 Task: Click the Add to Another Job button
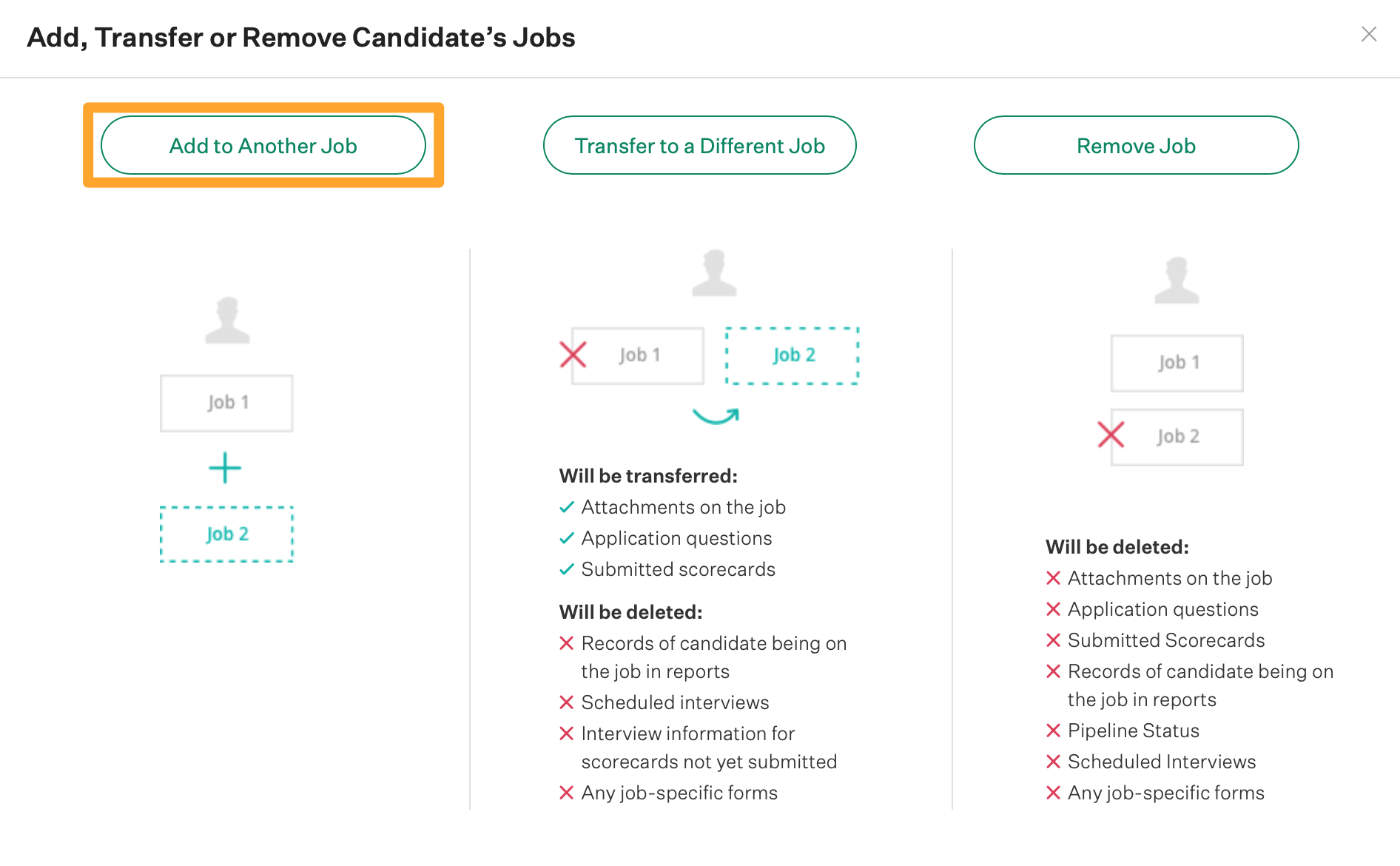(263, 145)
